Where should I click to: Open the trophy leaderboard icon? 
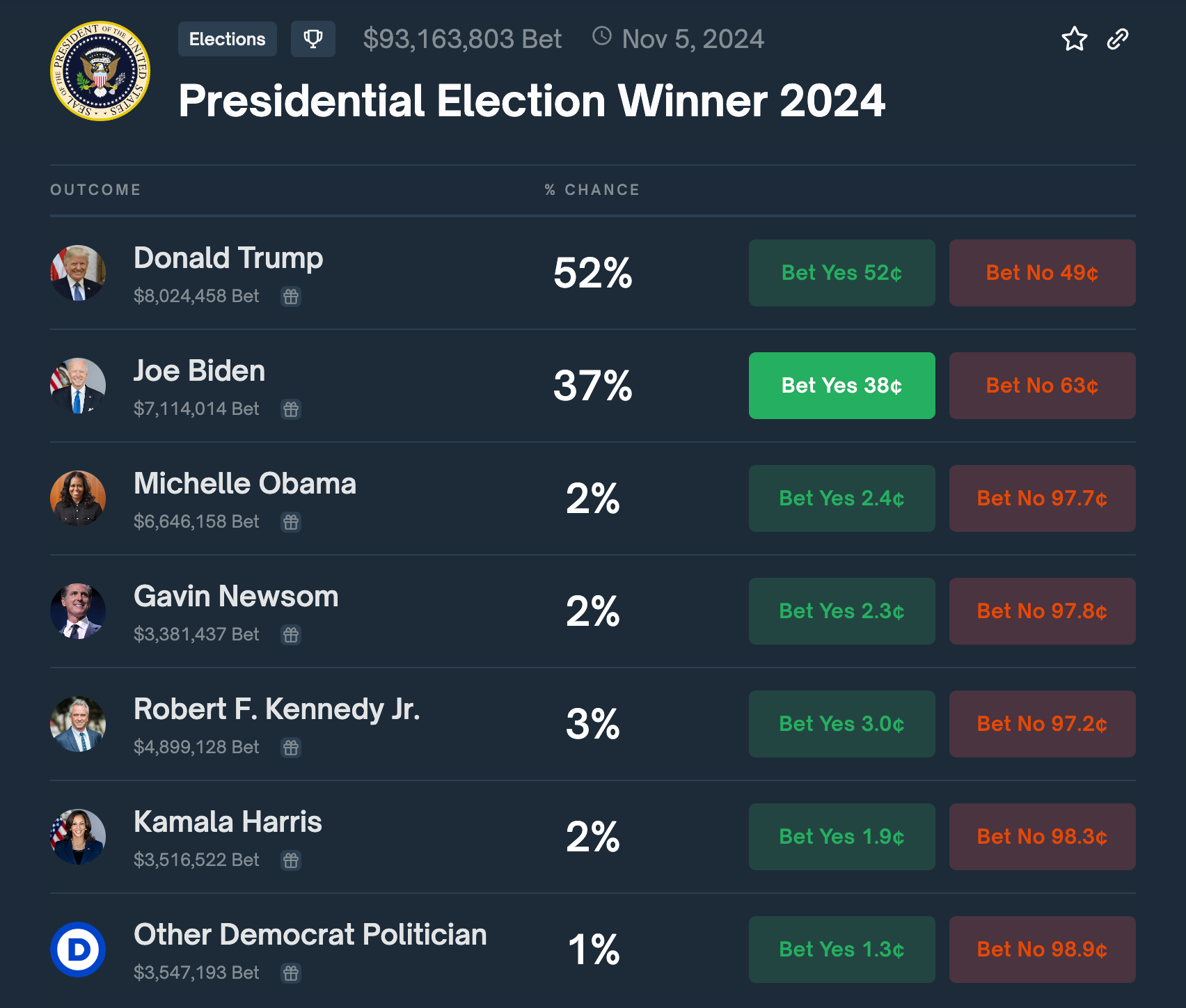coord(313,39)
